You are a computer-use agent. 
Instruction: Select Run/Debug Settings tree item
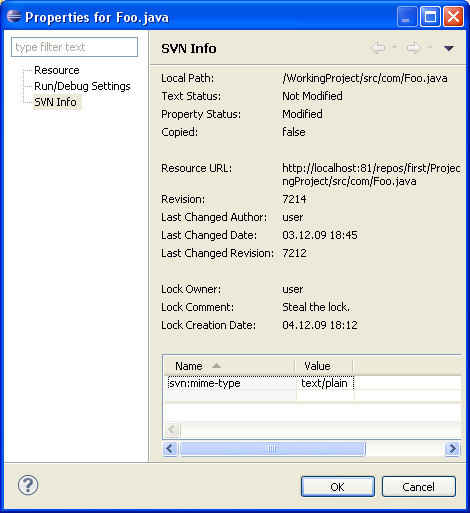coord(82,86)
